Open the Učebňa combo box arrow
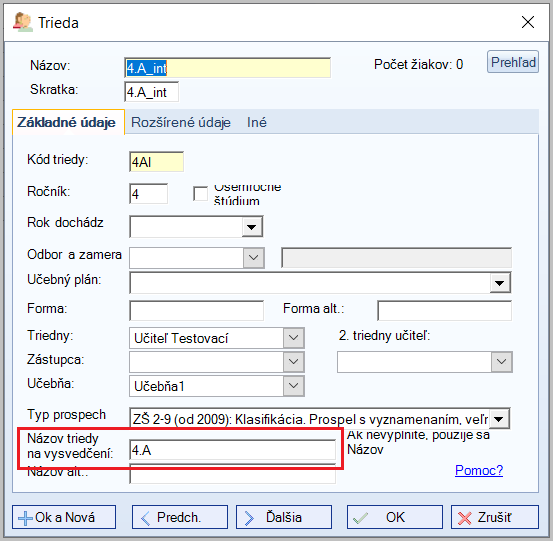Screen dimensions: 553x541 coord(293,385)
